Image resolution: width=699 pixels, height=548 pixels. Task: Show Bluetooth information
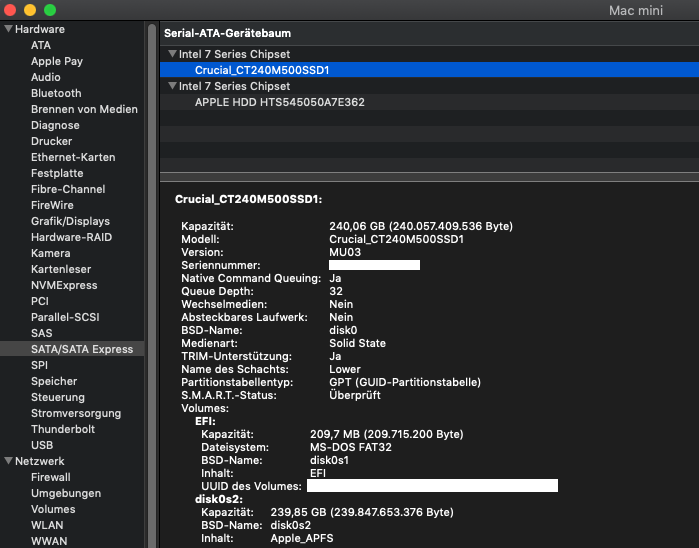click(x=56, y=93)
